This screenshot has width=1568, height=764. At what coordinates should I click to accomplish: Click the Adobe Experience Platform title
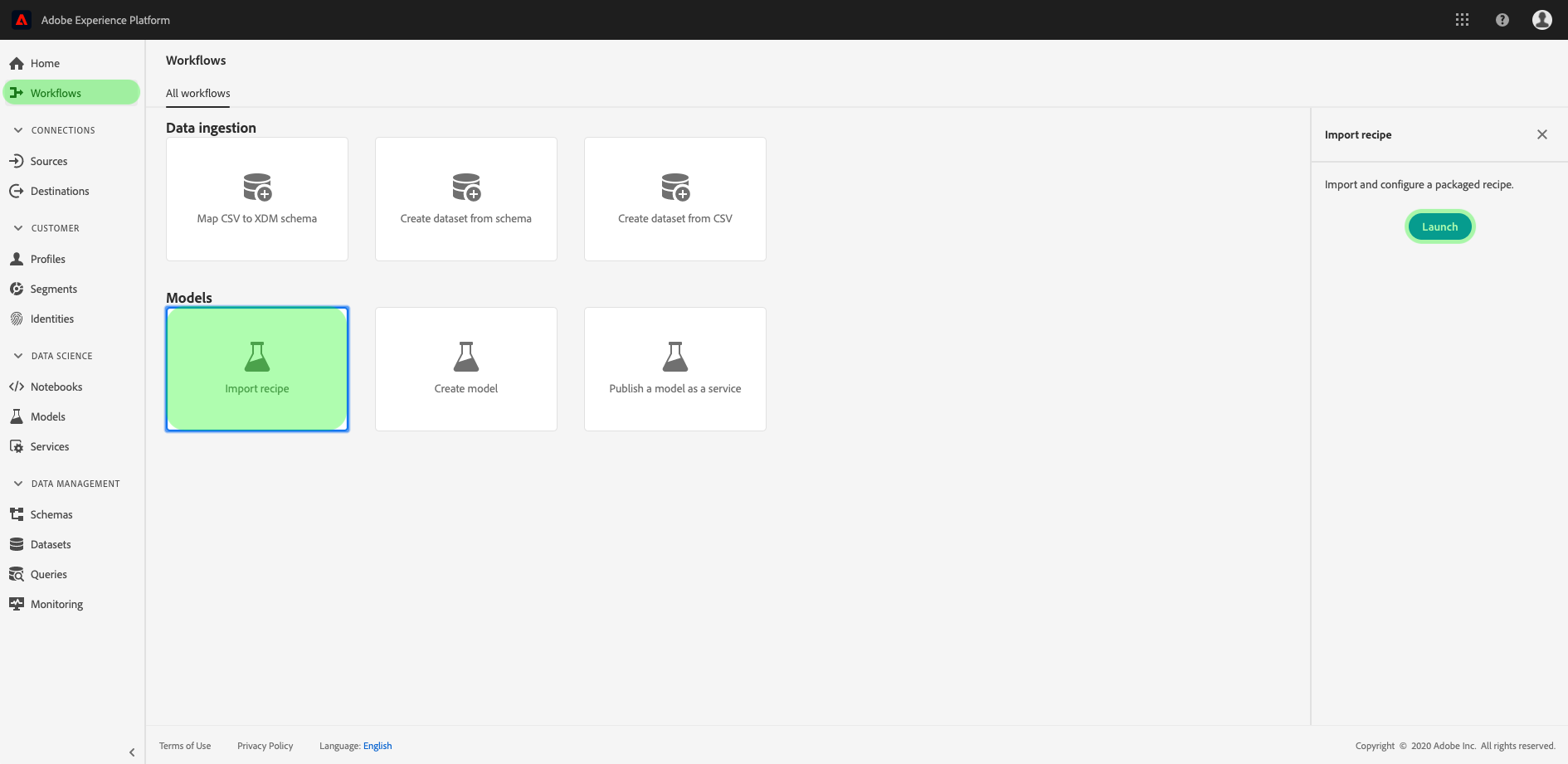tap(105, 20)
